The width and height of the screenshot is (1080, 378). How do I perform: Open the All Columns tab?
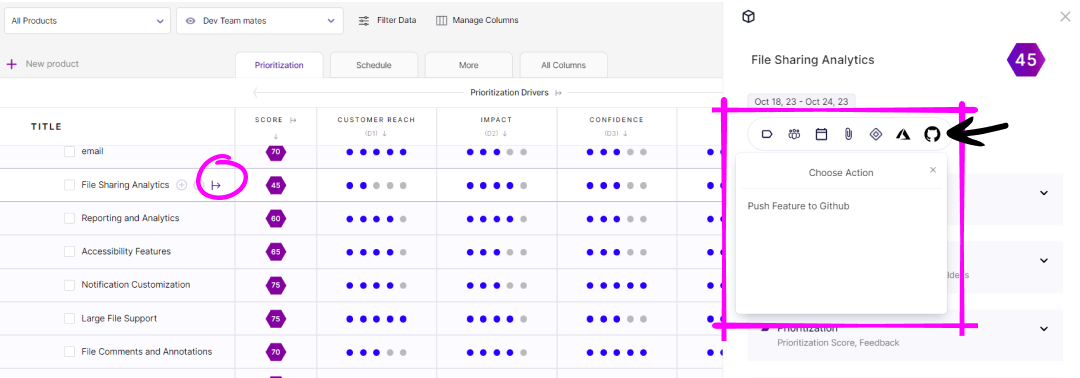coord(563,65)
